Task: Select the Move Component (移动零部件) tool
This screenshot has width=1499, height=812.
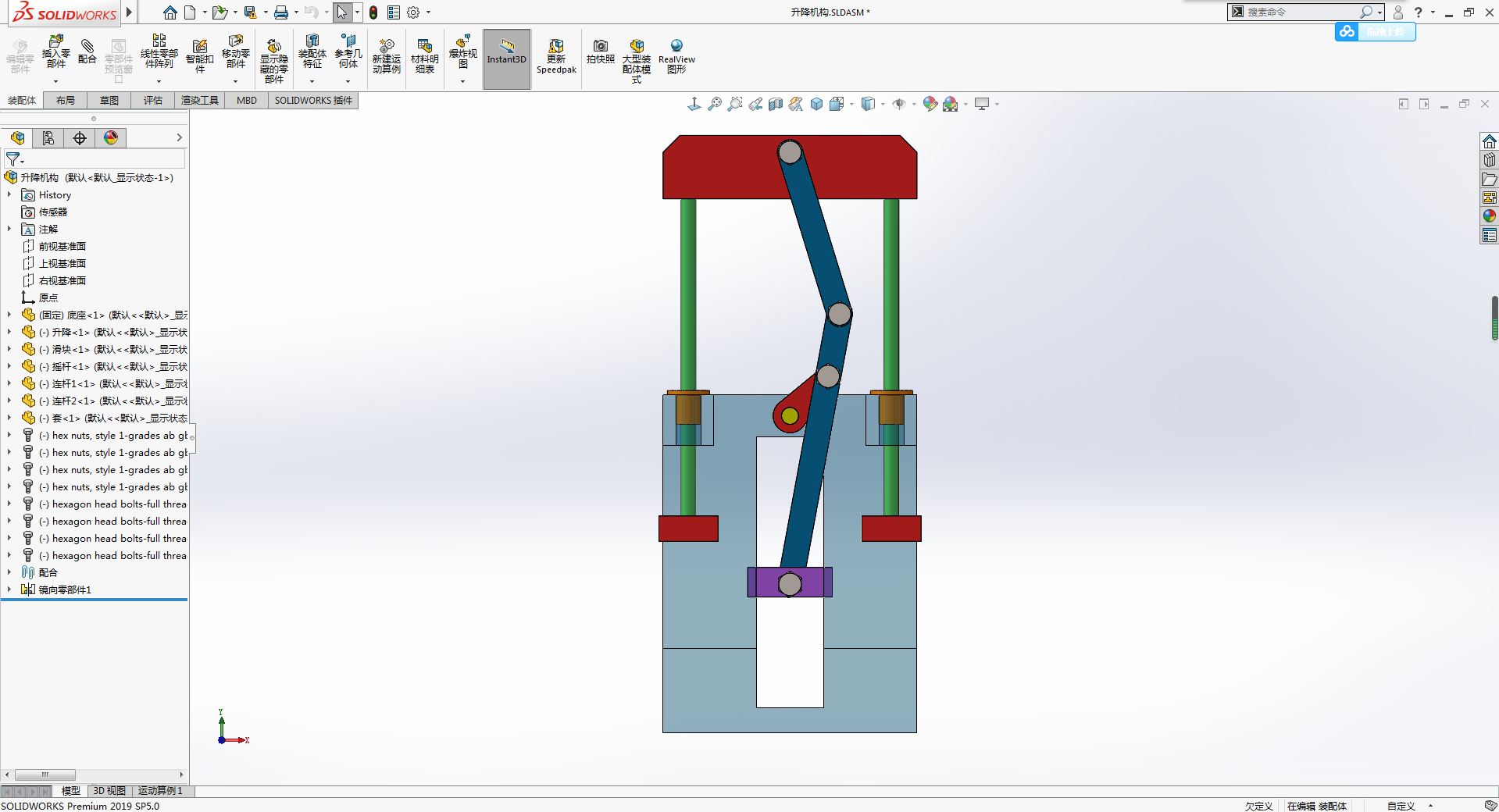Action: (236, 52)
